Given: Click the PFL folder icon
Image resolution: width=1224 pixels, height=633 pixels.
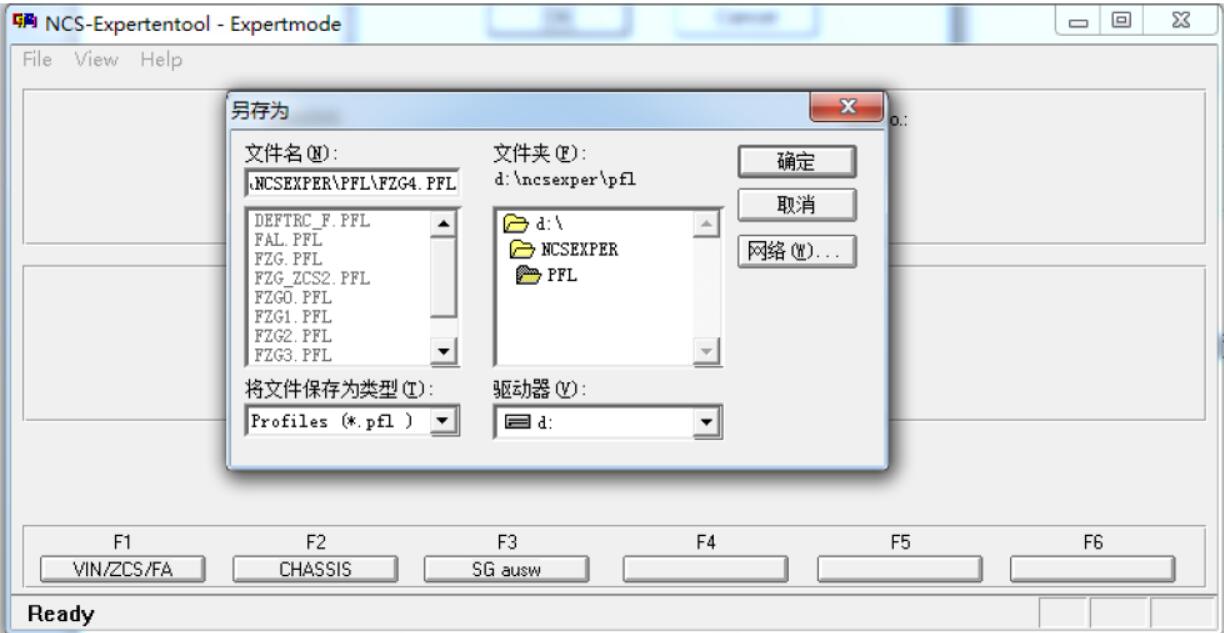Looking at the screenshot, I should click(529, 276).
